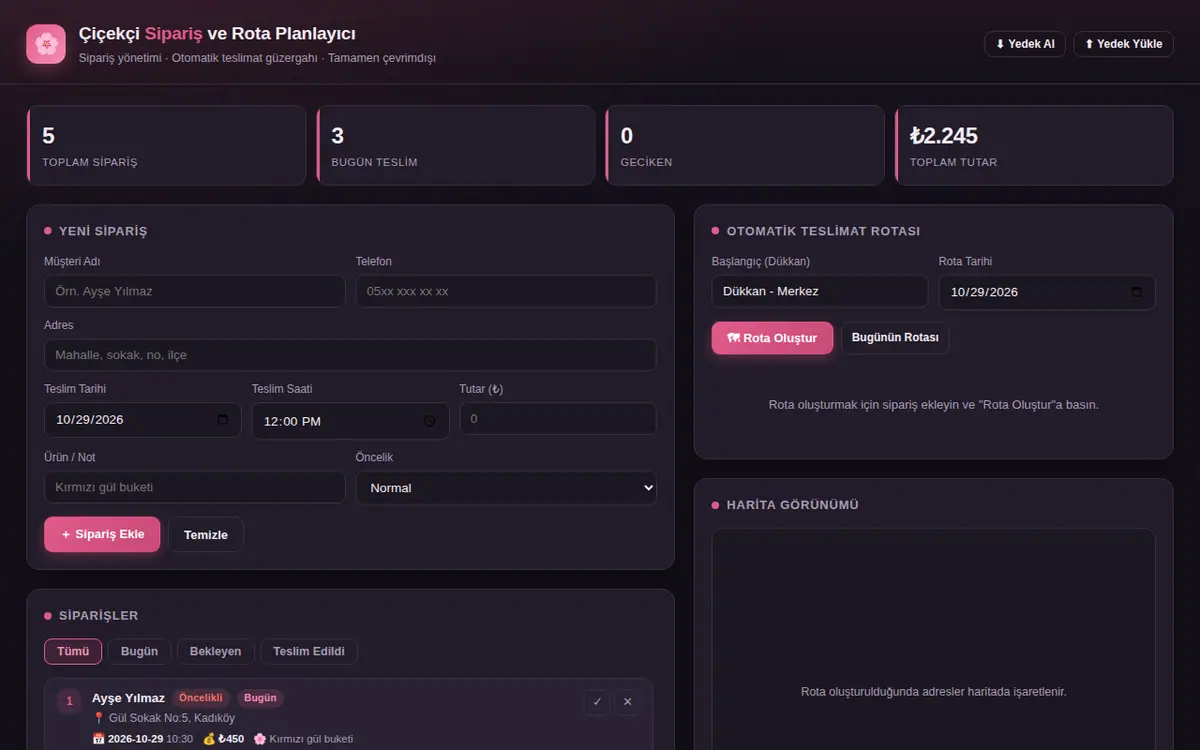1200x750 pixels.
Task: Mark Ayşe Yılmaz order as delivered
Action: tap(597, 702)
